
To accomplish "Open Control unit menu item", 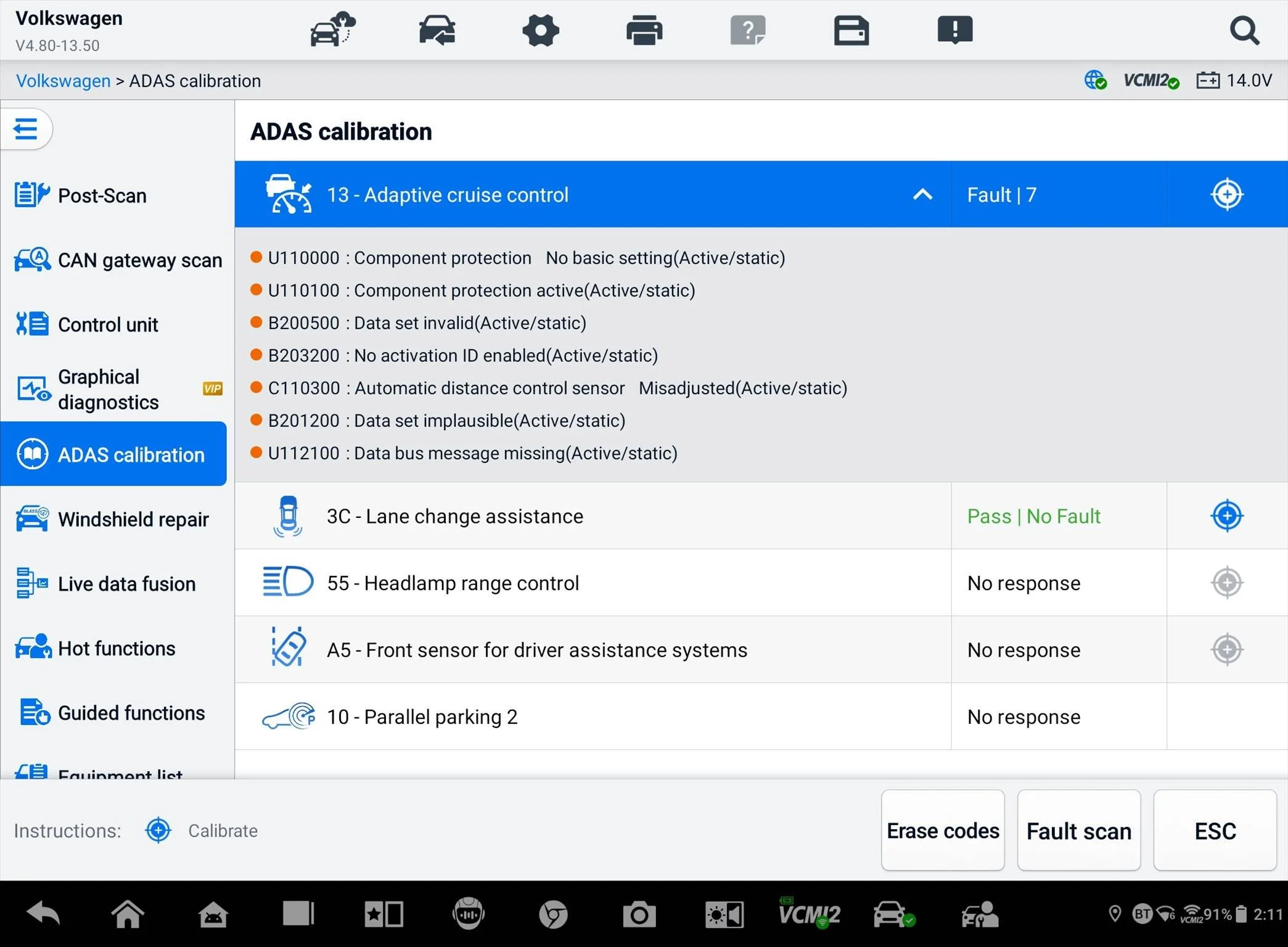I will [113, 324].
